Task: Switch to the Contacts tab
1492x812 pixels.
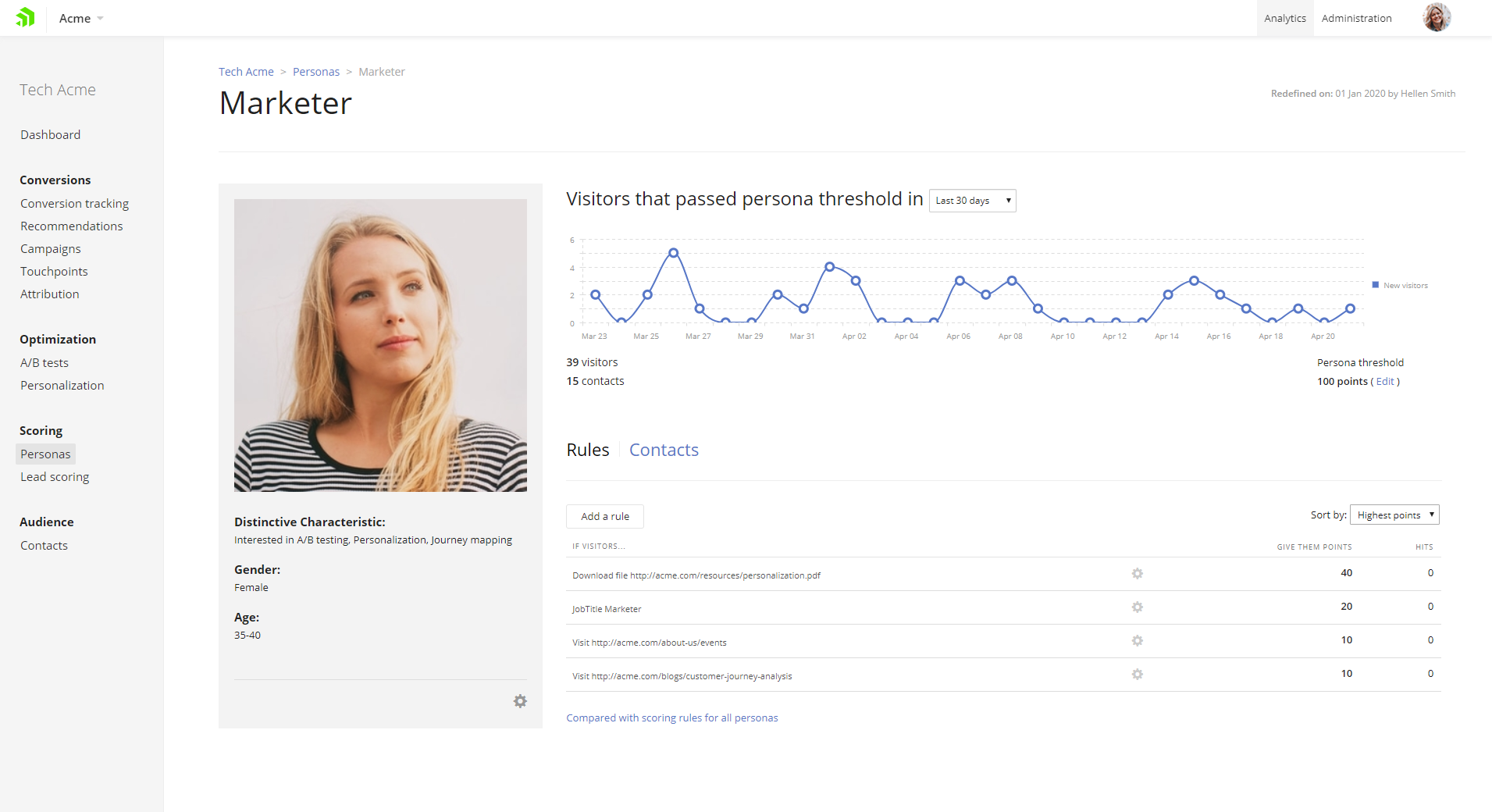Action: coord(664,450)
